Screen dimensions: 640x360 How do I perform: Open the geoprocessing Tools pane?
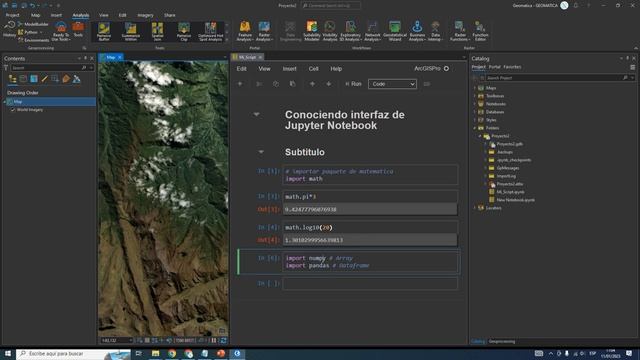(x=78, y=30)
